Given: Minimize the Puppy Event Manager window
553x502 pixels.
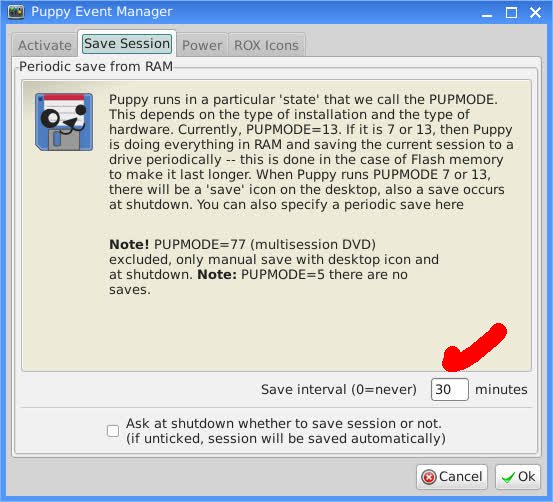Looking at the screenshot, I should tap(487, 13).
